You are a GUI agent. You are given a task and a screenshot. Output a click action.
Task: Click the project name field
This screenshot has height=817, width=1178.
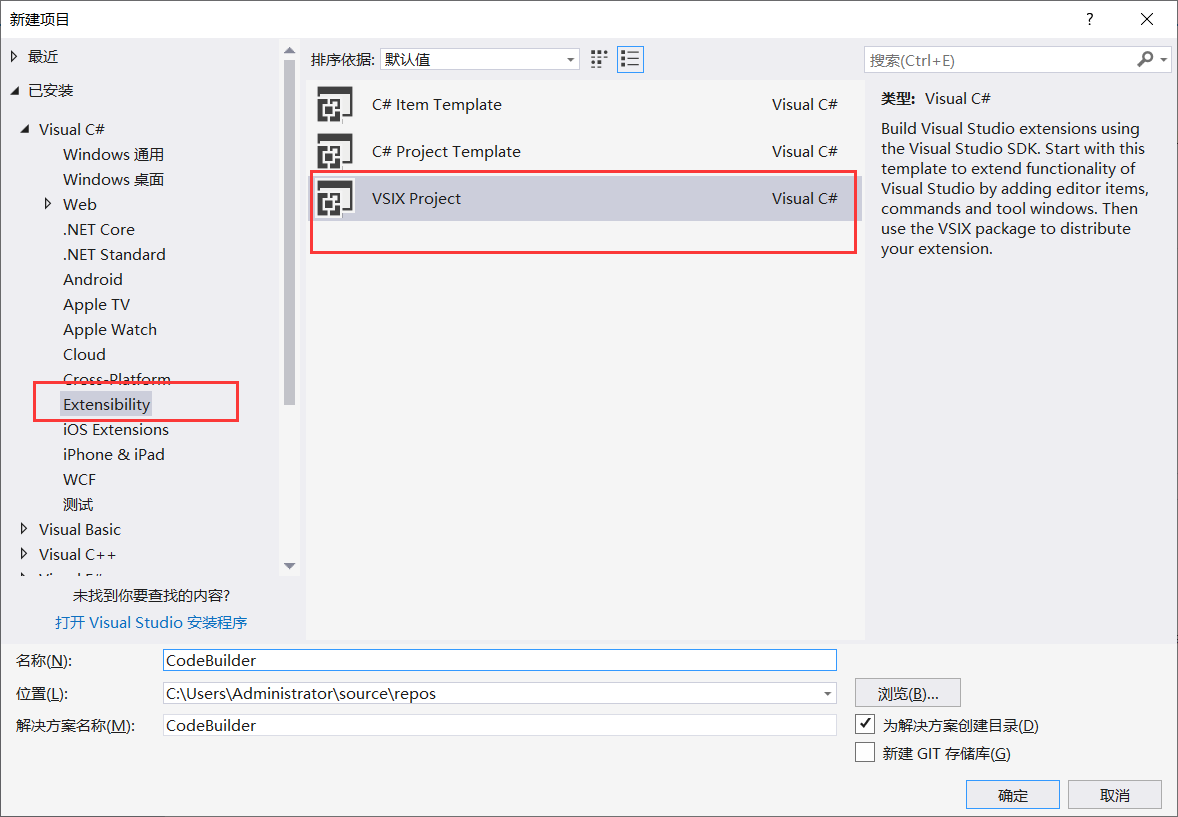pos(500,660)
